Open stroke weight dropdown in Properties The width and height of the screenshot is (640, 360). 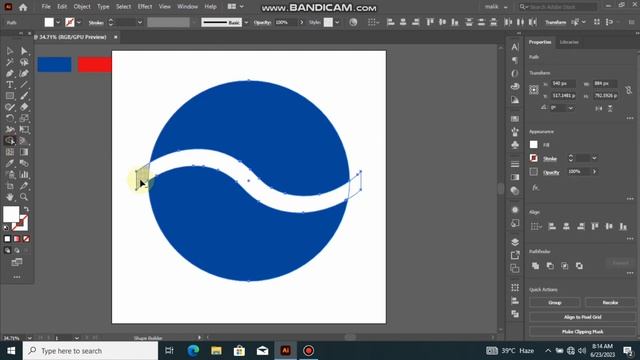594,158
